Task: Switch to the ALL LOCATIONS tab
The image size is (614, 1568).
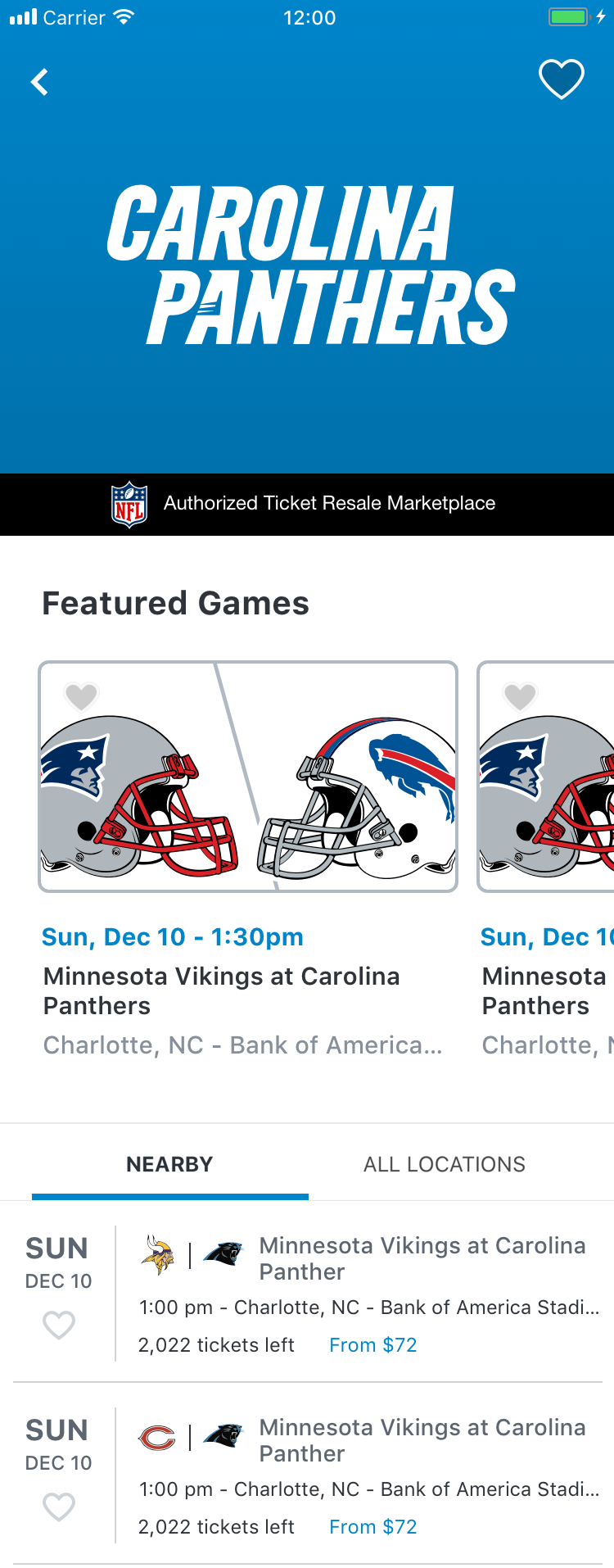Action: pyautogui.click(x=445, y=1164)
